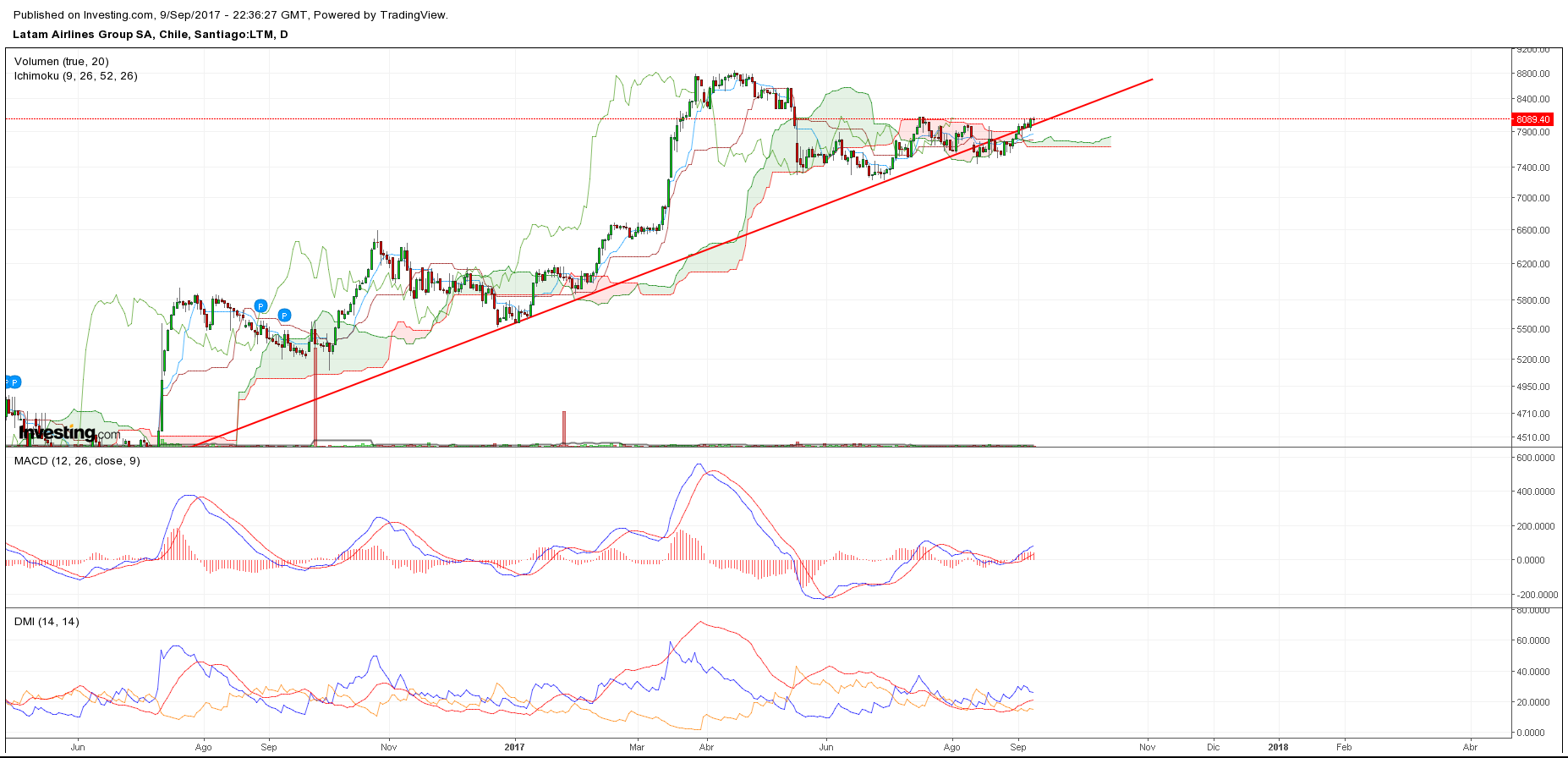Open the MACD (12, 26, close, 9) legend
This screenshot has width=1568, height=758.
point(77,461)
